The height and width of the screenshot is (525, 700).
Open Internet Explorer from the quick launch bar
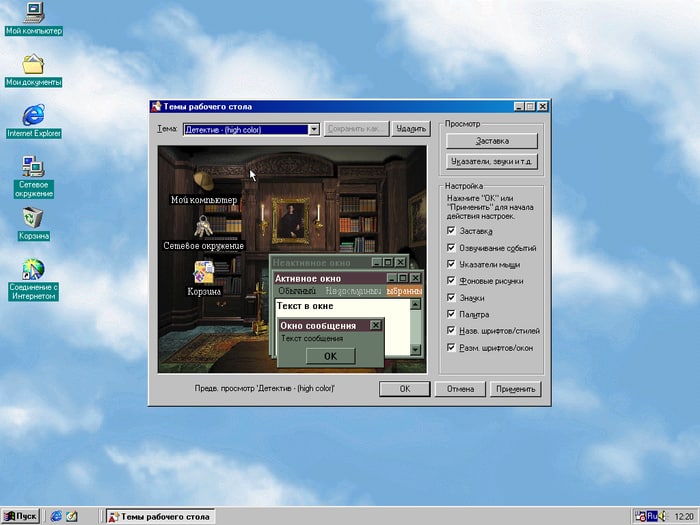point(56,517)
